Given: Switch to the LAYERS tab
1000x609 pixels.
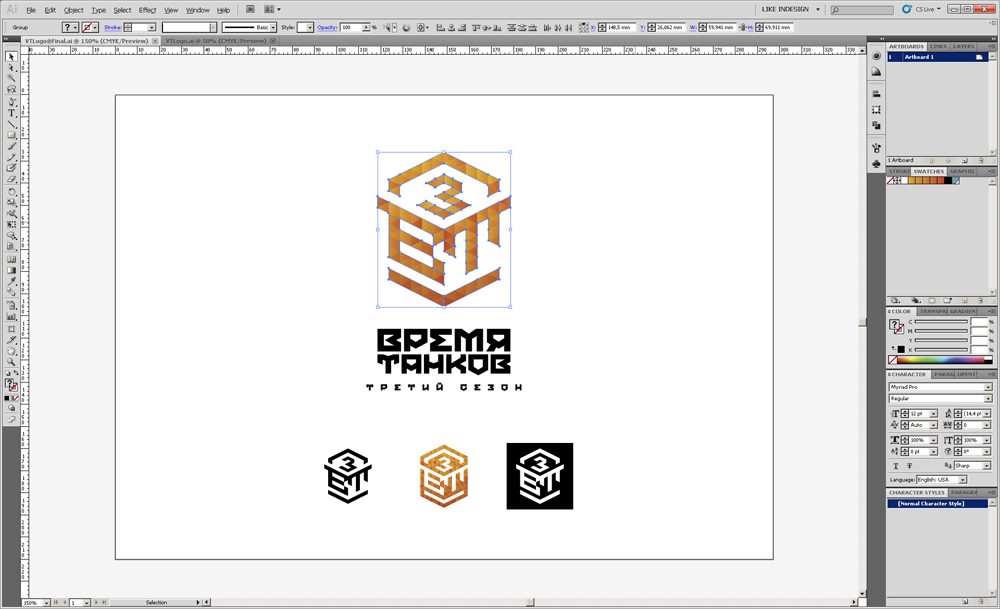Looking at the screenshot, I should (963, 47).
